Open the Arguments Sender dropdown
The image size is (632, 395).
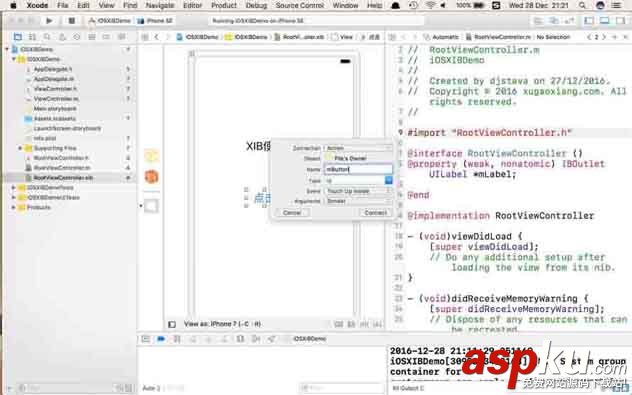(x=358, y=201)
